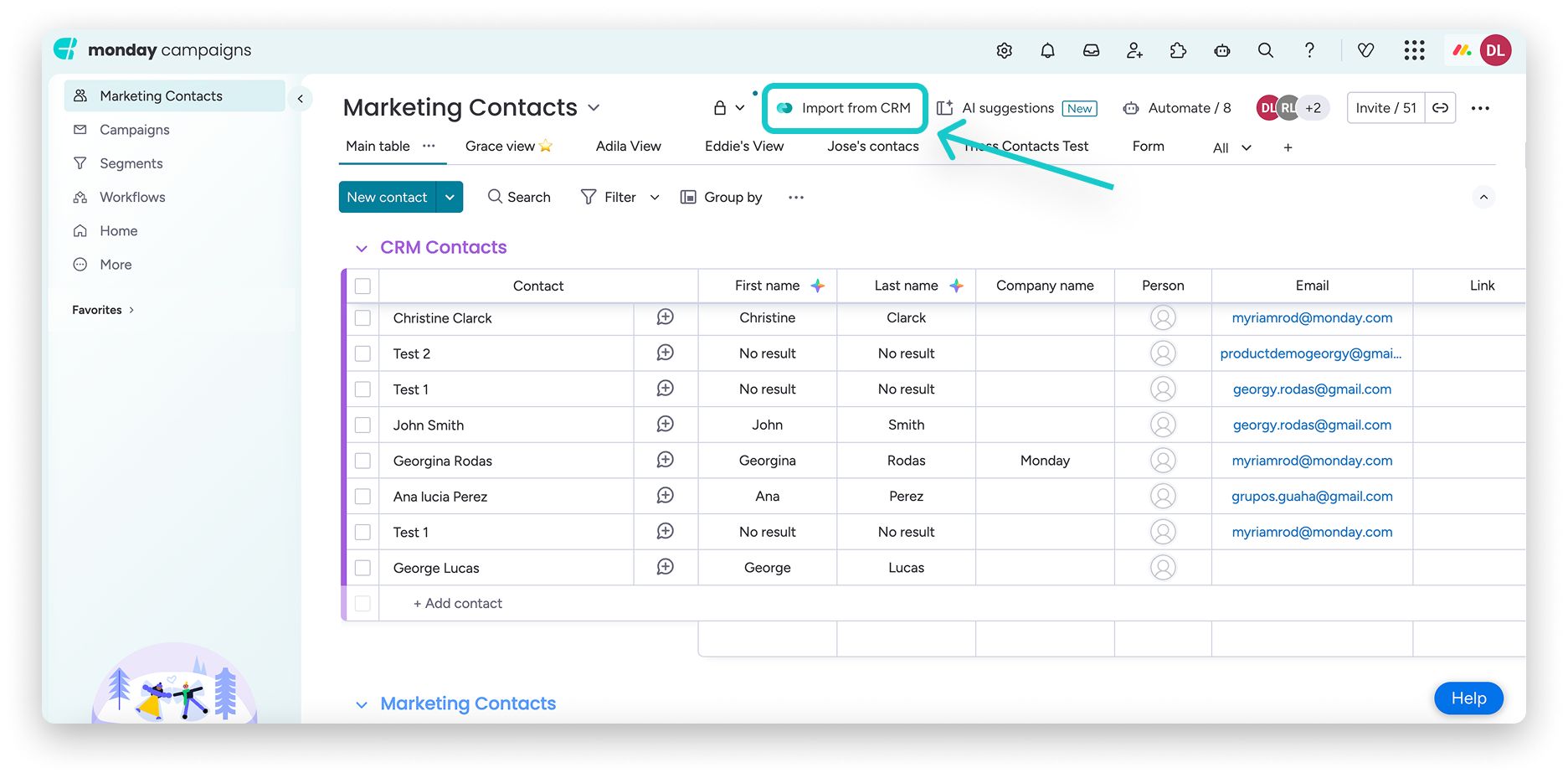Switch to Main table tab

[x=378, y=146]
